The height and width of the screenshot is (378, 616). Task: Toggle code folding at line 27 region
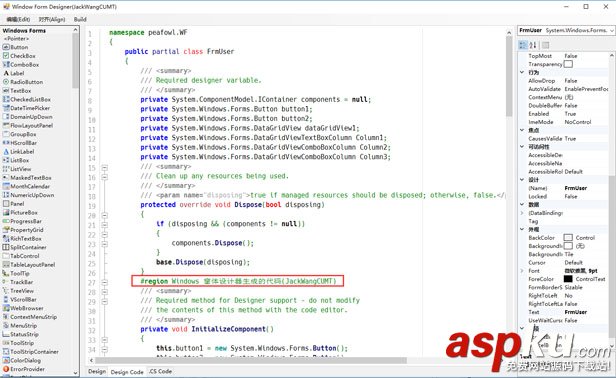[x=104, y=282]
